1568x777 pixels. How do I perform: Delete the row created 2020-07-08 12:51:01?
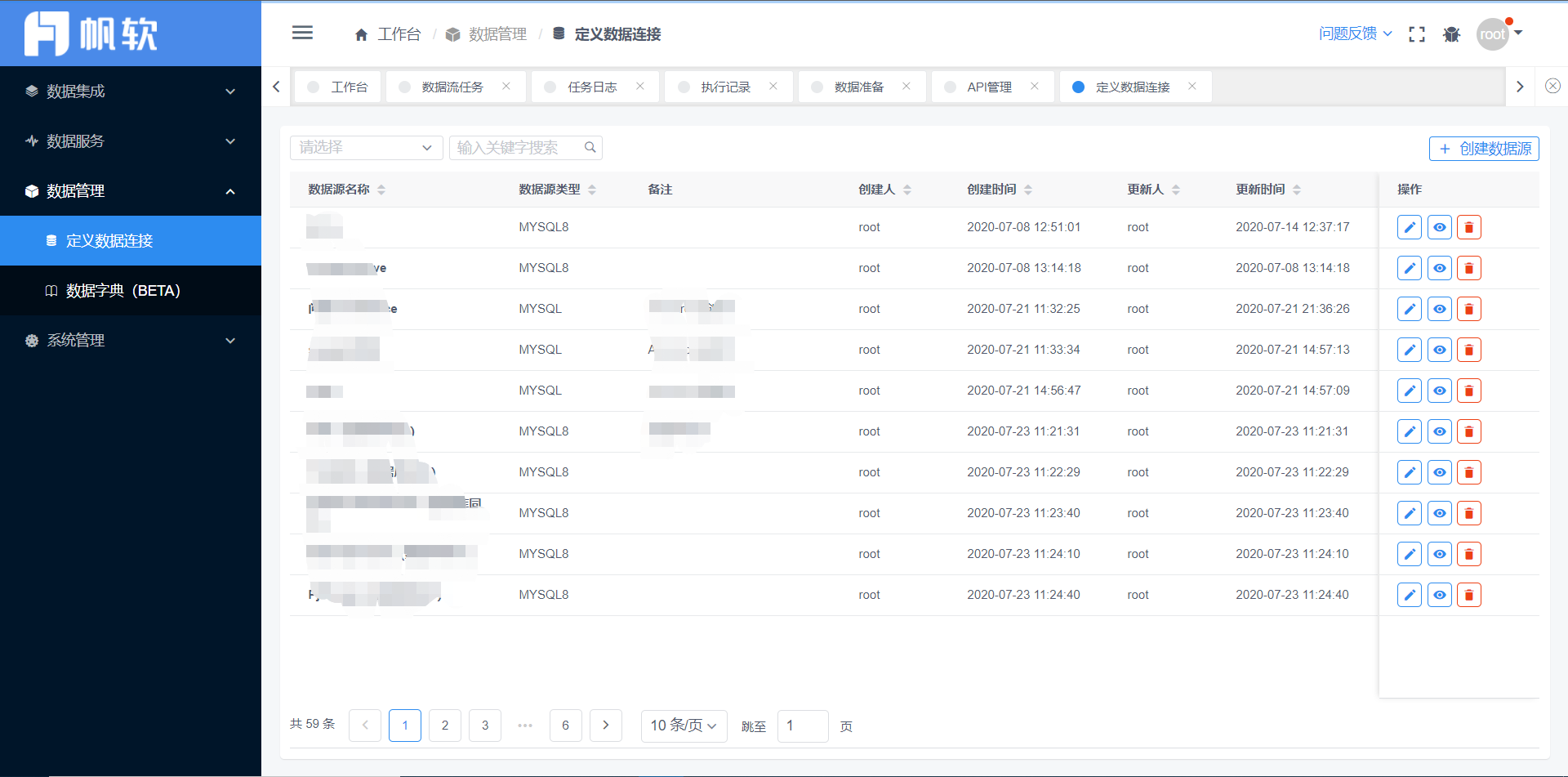[1469, 227]
